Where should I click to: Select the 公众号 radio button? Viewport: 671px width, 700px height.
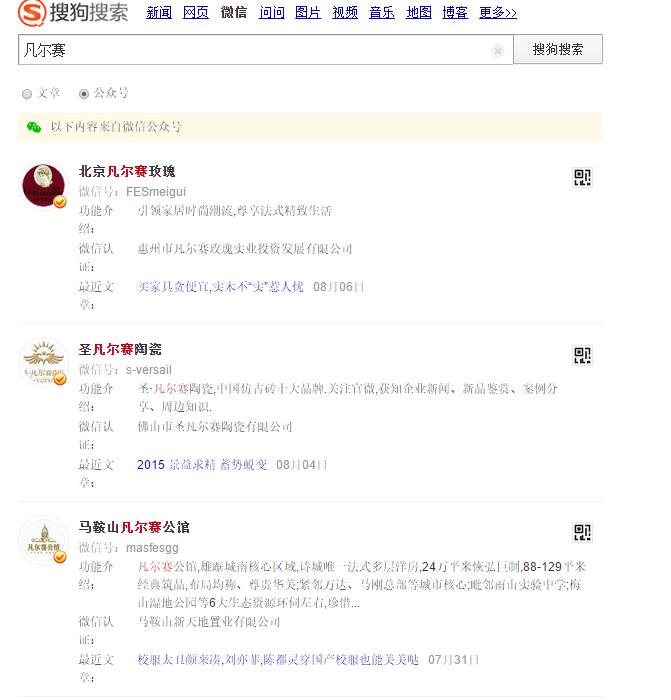pos(83,94)
